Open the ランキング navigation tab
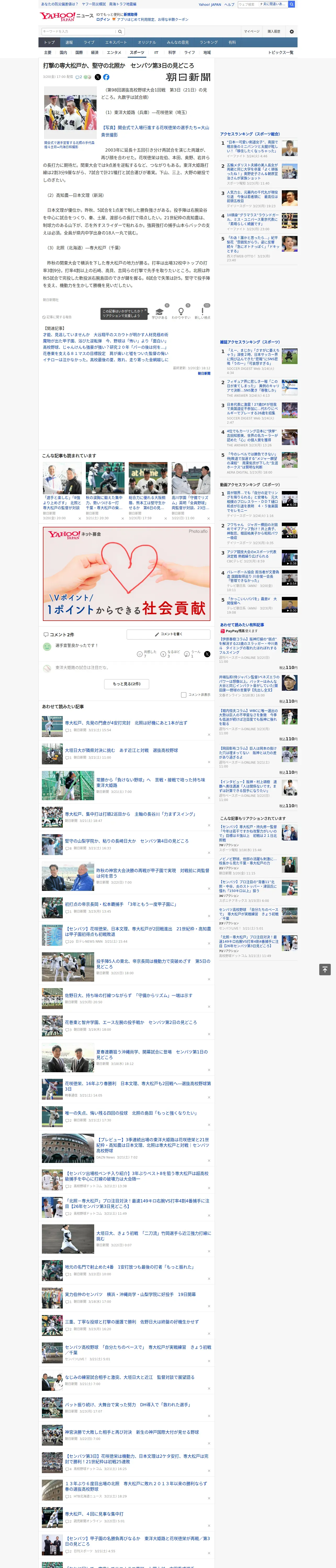This screenshot has width=336, height=1568. pos(209,42)
